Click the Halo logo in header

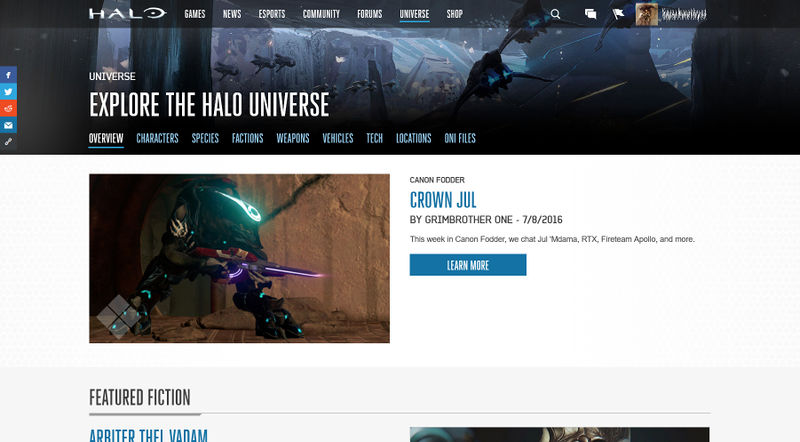pos(128,14)
